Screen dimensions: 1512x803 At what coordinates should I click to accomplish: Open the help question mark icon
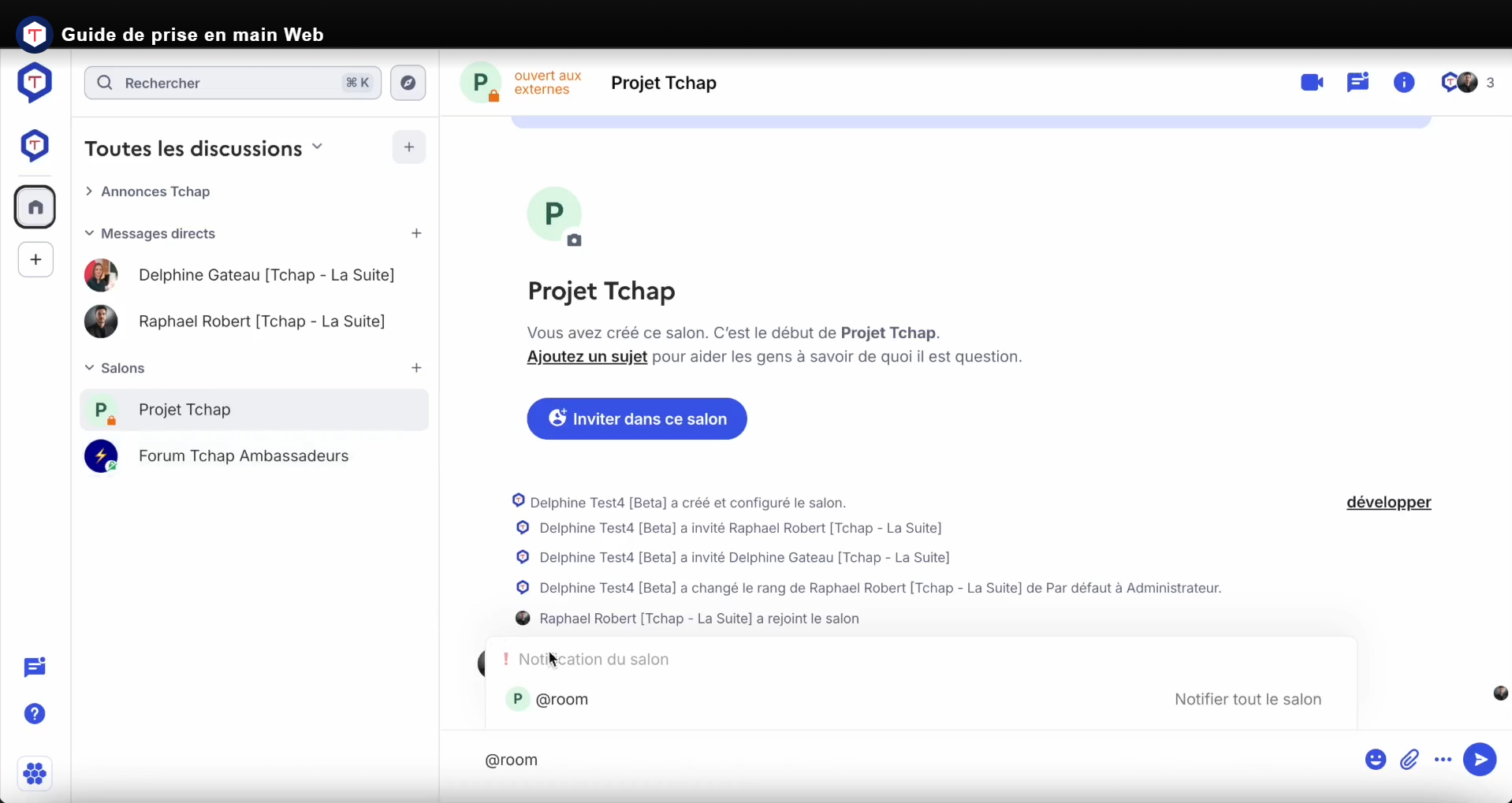click(x=35, y=714)
